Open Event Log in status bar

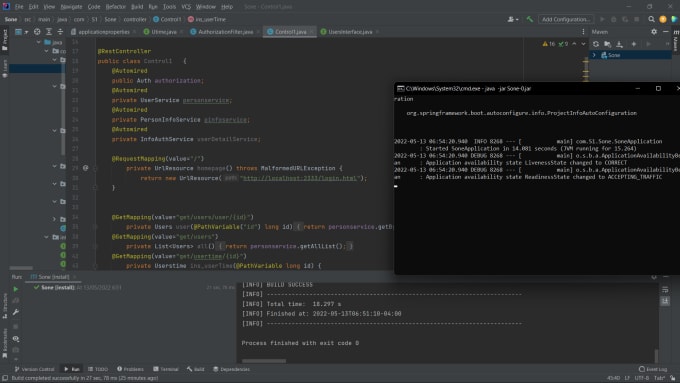pyautogui.click(x=653, y=369)
